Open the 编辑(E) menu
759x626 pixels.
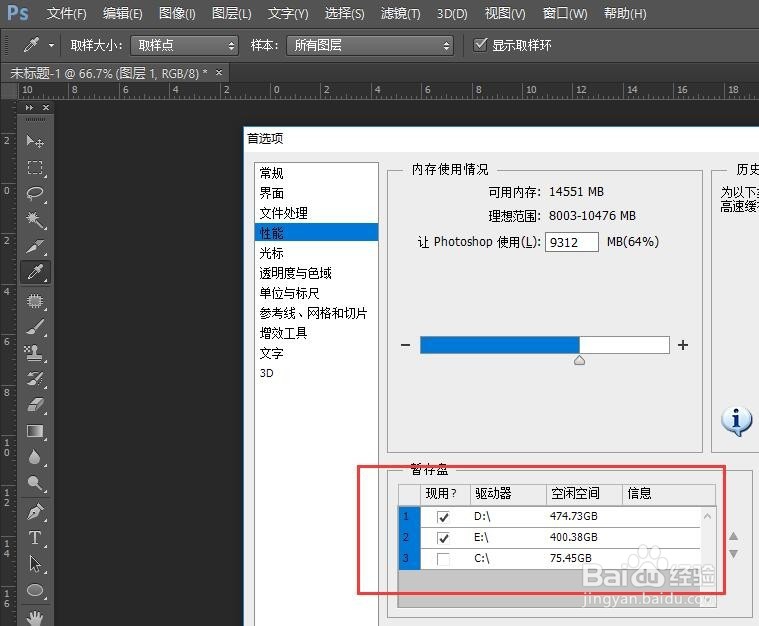coord(122,14)
